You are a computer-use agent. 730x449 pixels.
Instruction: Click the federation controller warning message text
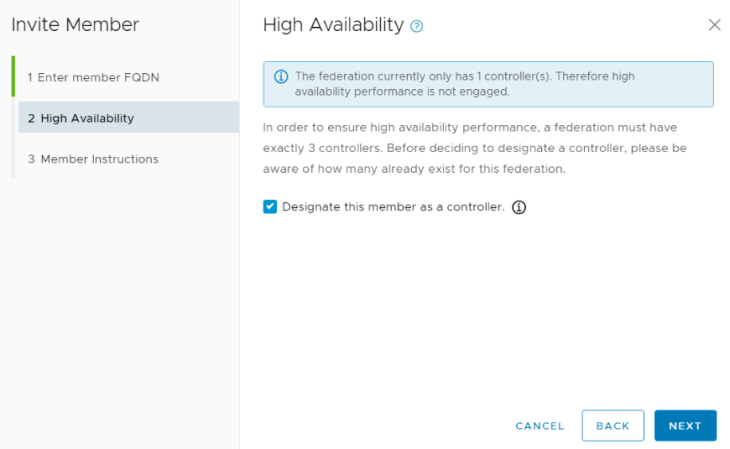[465, 84]
